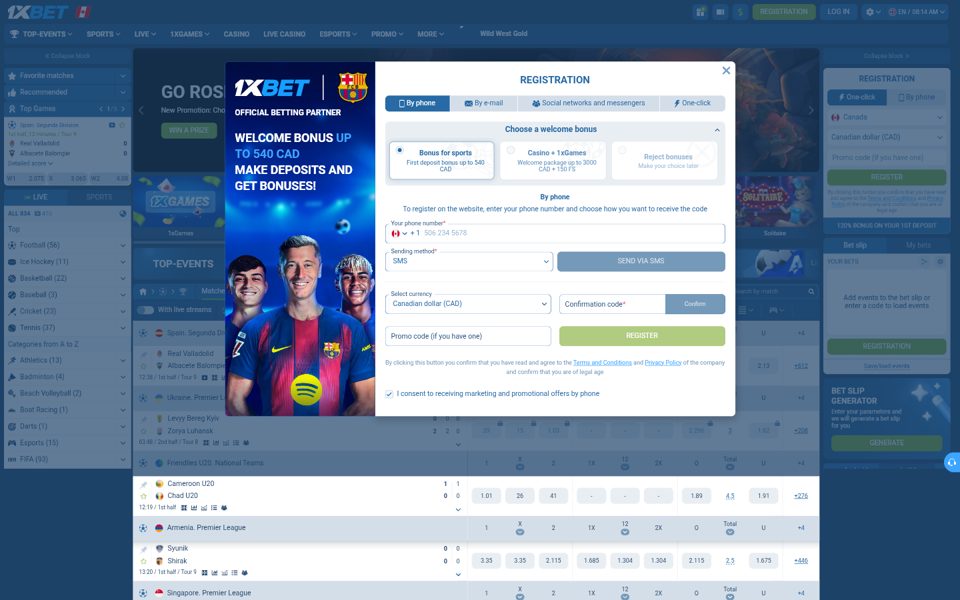Open the TOP-EVENTS menu
The height and width of the screenshot is (600, 960).
[41, 34]
